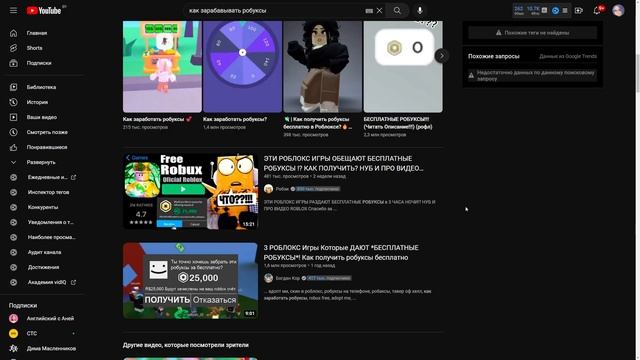Click Данные из Google Trends label

coord(568,56)
